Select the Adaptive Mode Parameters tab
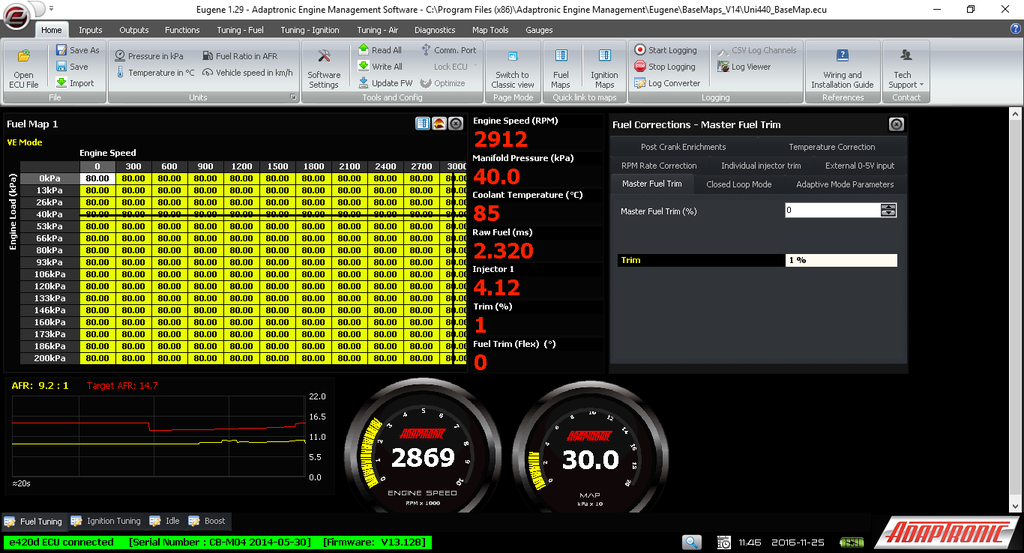The image size is (1024, 553). click(844, 184)
